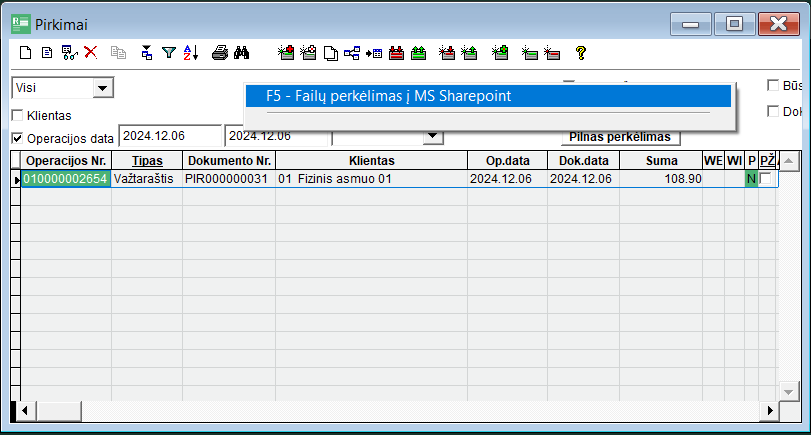811x435 pixels.
Task: Click the view record icon with glasses
Action: tap(69, 53)
